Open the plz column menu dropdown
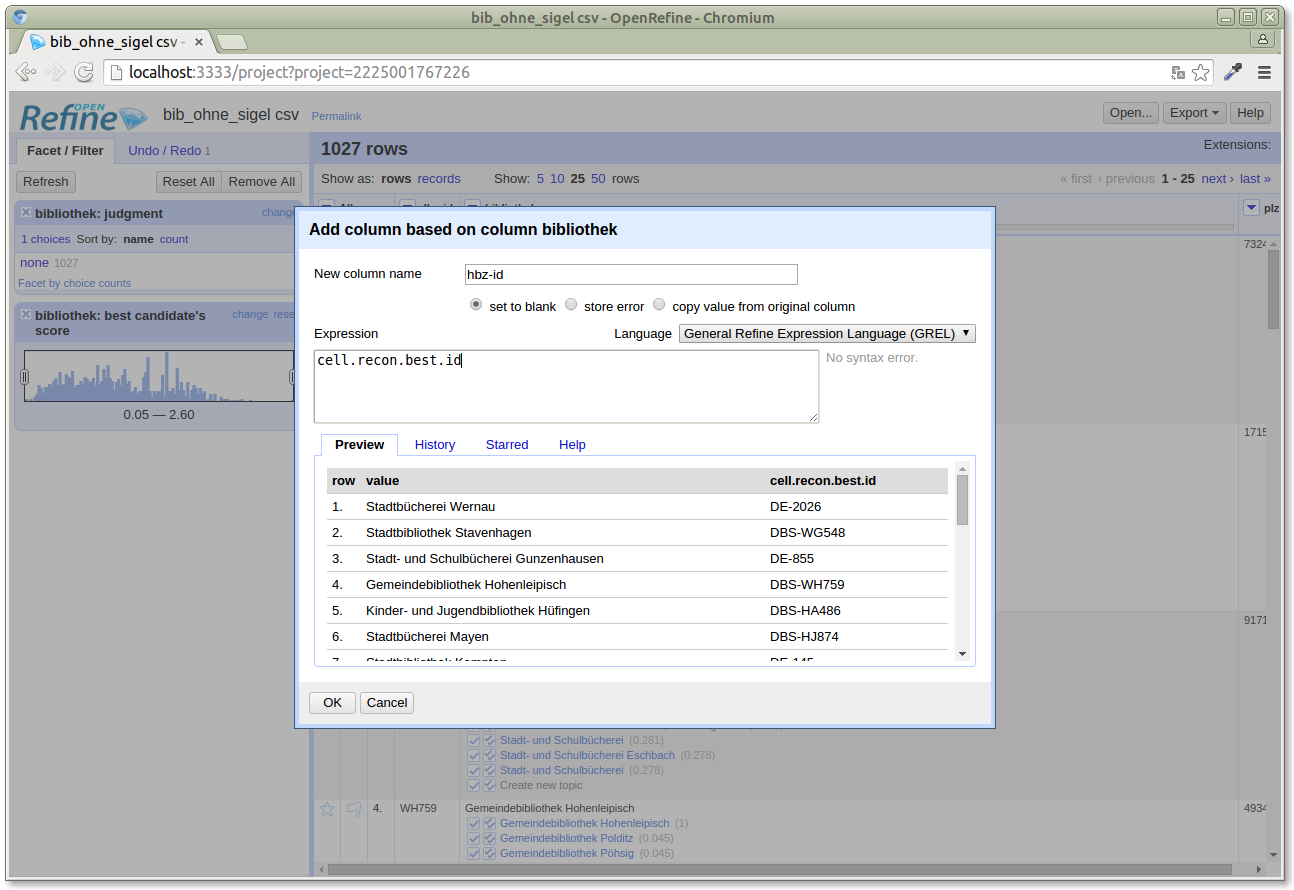The height and width of the screenshot is (890, 1294). pyautogui.click(x=1251, y=207)
